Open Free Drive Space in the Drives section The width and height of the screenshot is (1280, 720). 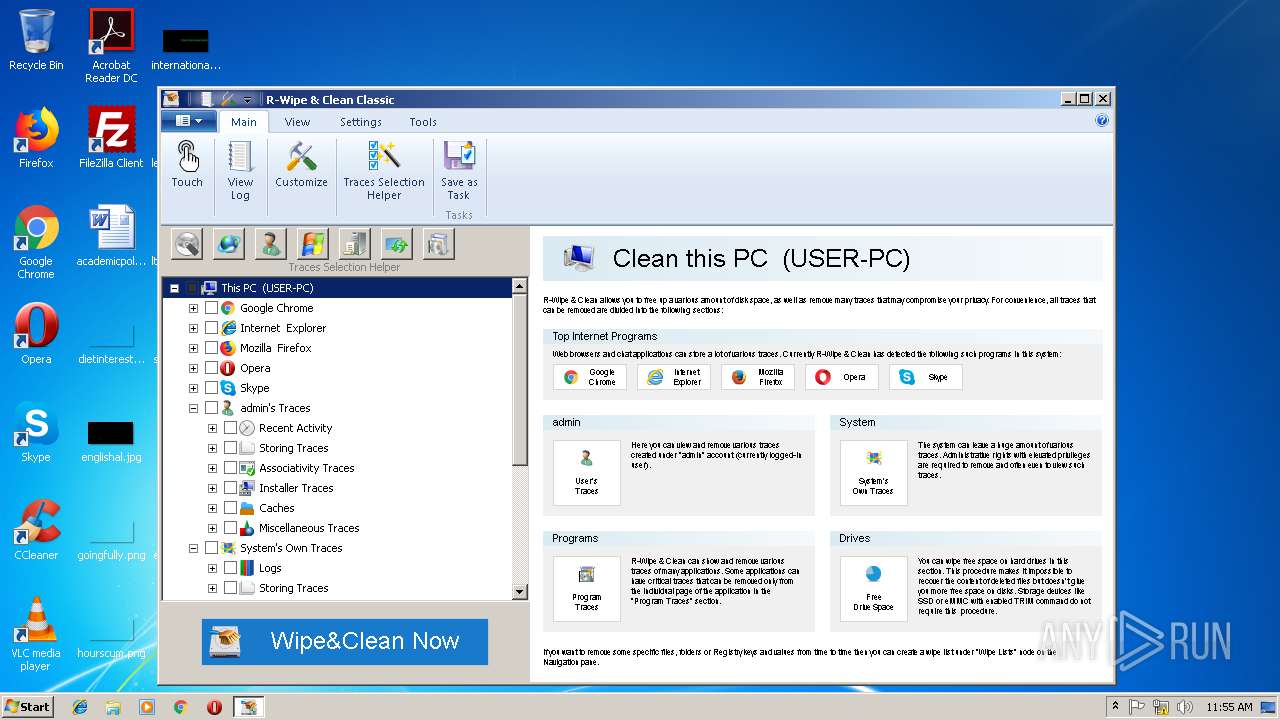point(873,589)
